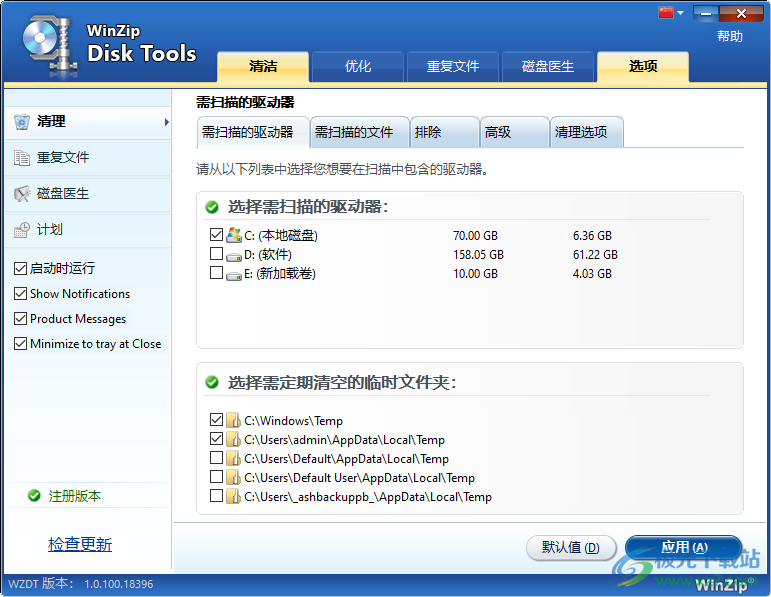Click green check icon beside 注册版本
Image resolution: width=771 pixels, height=597 pixels.
[x=34, y=496]
